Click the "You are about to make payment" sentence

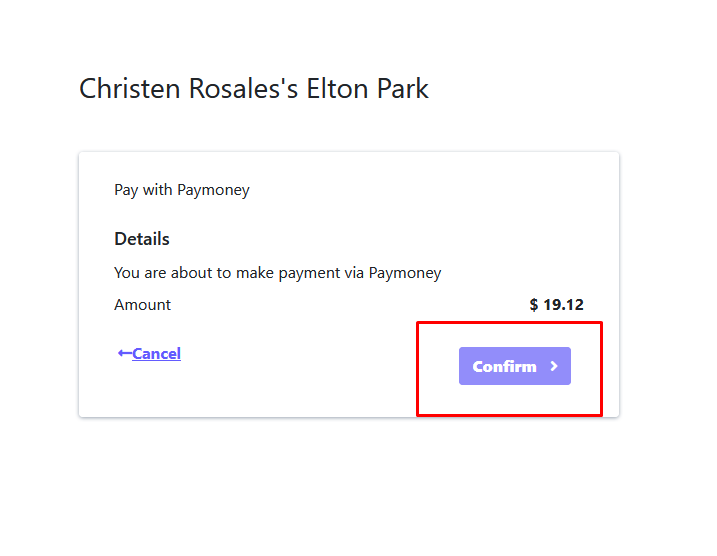click(x=277, y=272)
